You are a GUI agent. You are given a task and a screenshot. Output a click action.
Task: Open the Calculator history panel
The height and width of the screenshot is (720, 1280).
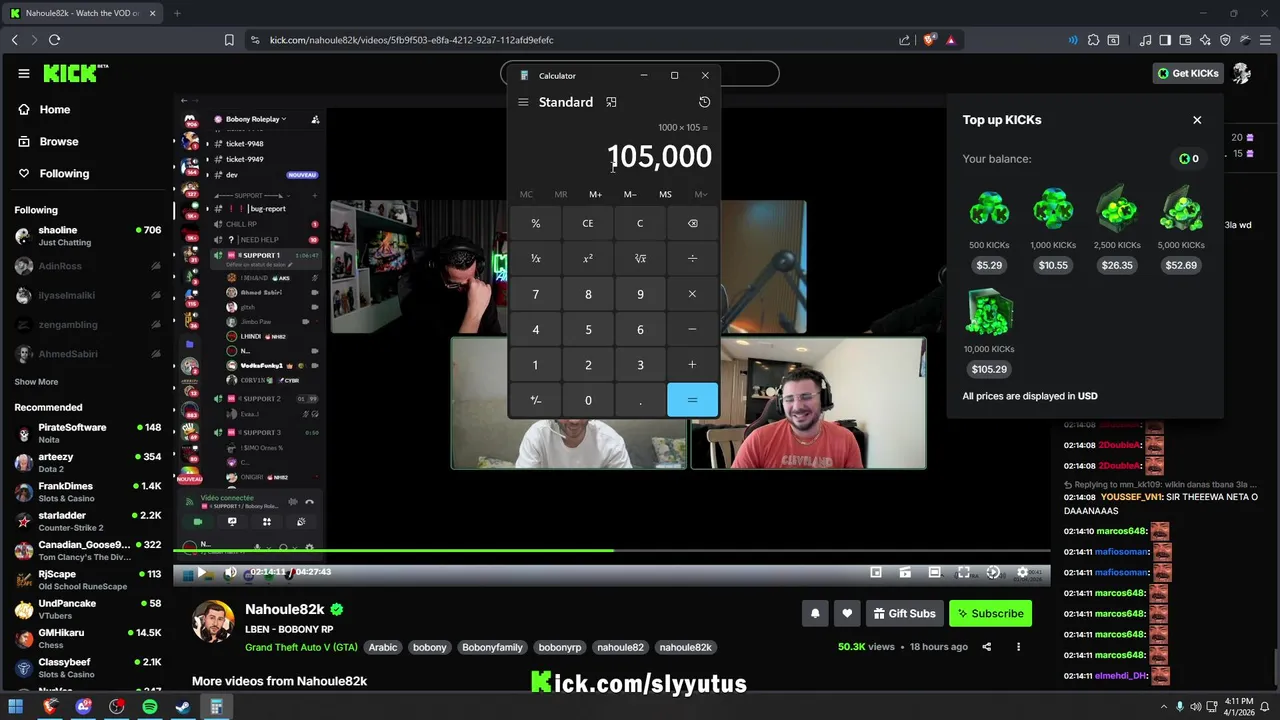tap(704, 102)
